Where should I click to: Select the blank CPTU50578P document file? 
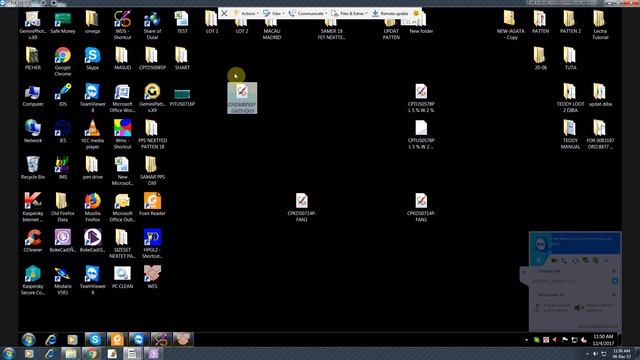(421, 134)
